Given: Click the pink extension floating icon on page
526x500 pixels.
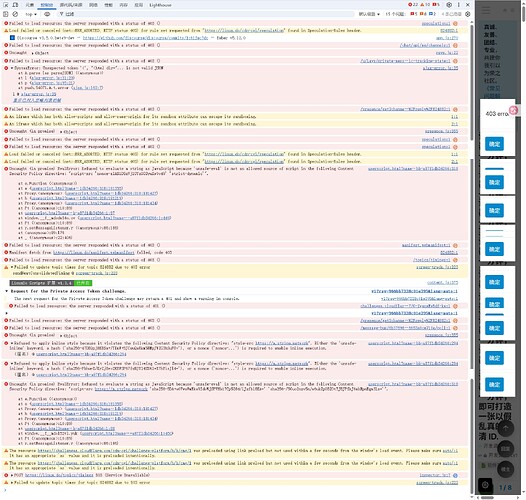Looking at the screenshot, I should [x=514, y=110].
